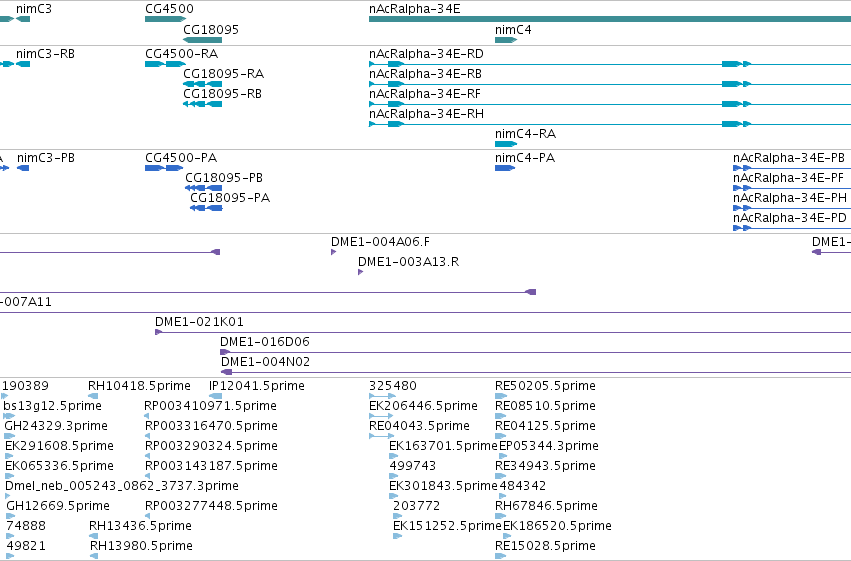
Task: Select the RP003316470.5prime EST label
Action: coord(212,426)
